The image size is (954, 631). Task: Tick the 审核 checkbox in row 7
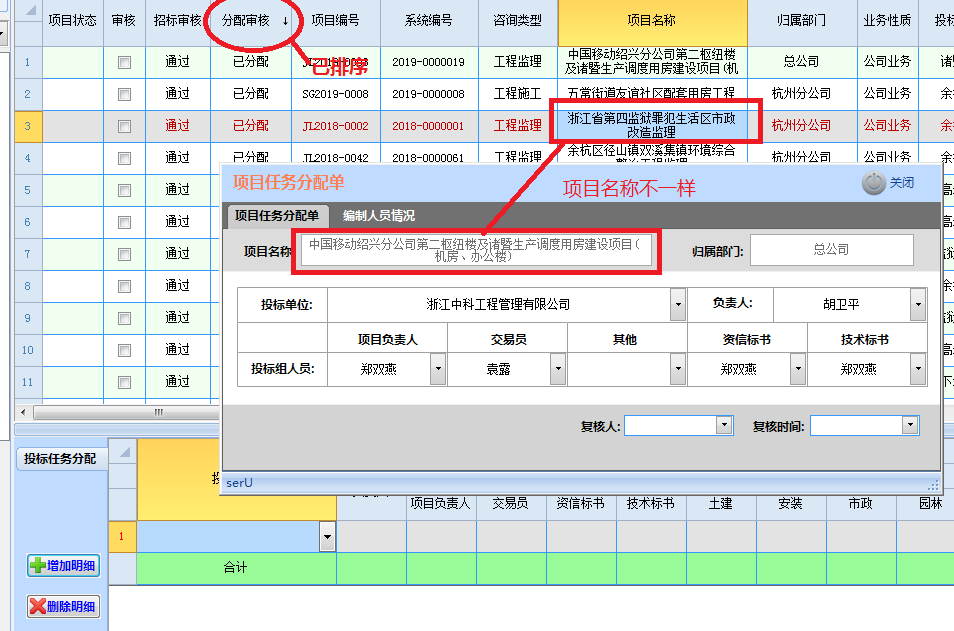(125, 254)
